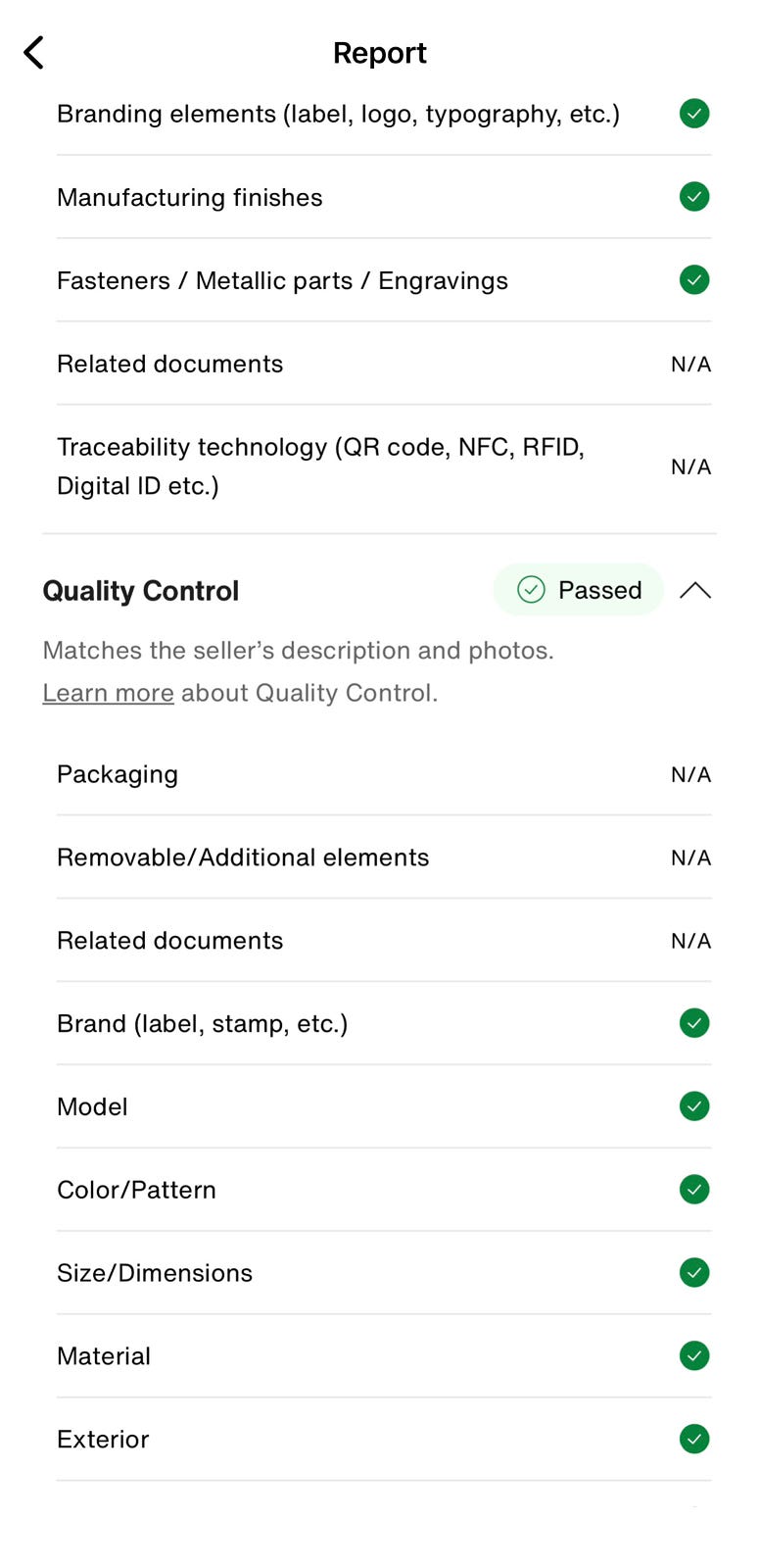The width and height of the screenshot is (760, 1568).
Task: Go back using the left arrow
Action: pos(34,53)
